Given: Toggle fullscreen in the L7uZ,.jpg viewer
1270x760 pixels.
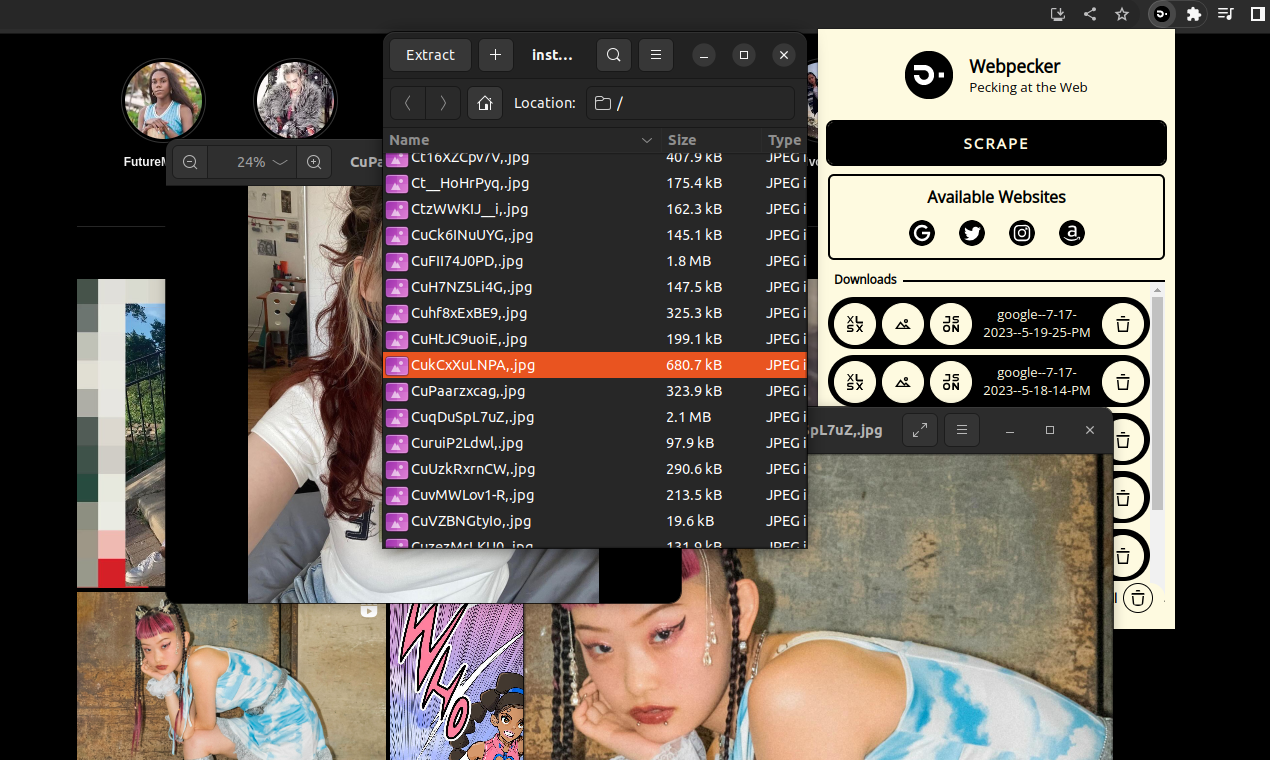Looking at the screenshot, I should [x=919, y=430].
